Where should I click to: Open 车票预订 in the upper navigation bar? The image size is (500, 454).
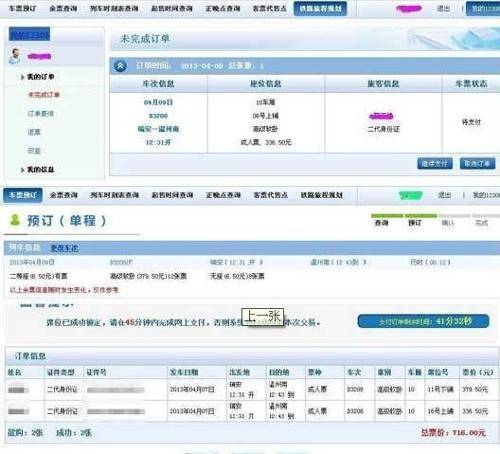pyautogui.click(x=23, y=8)
